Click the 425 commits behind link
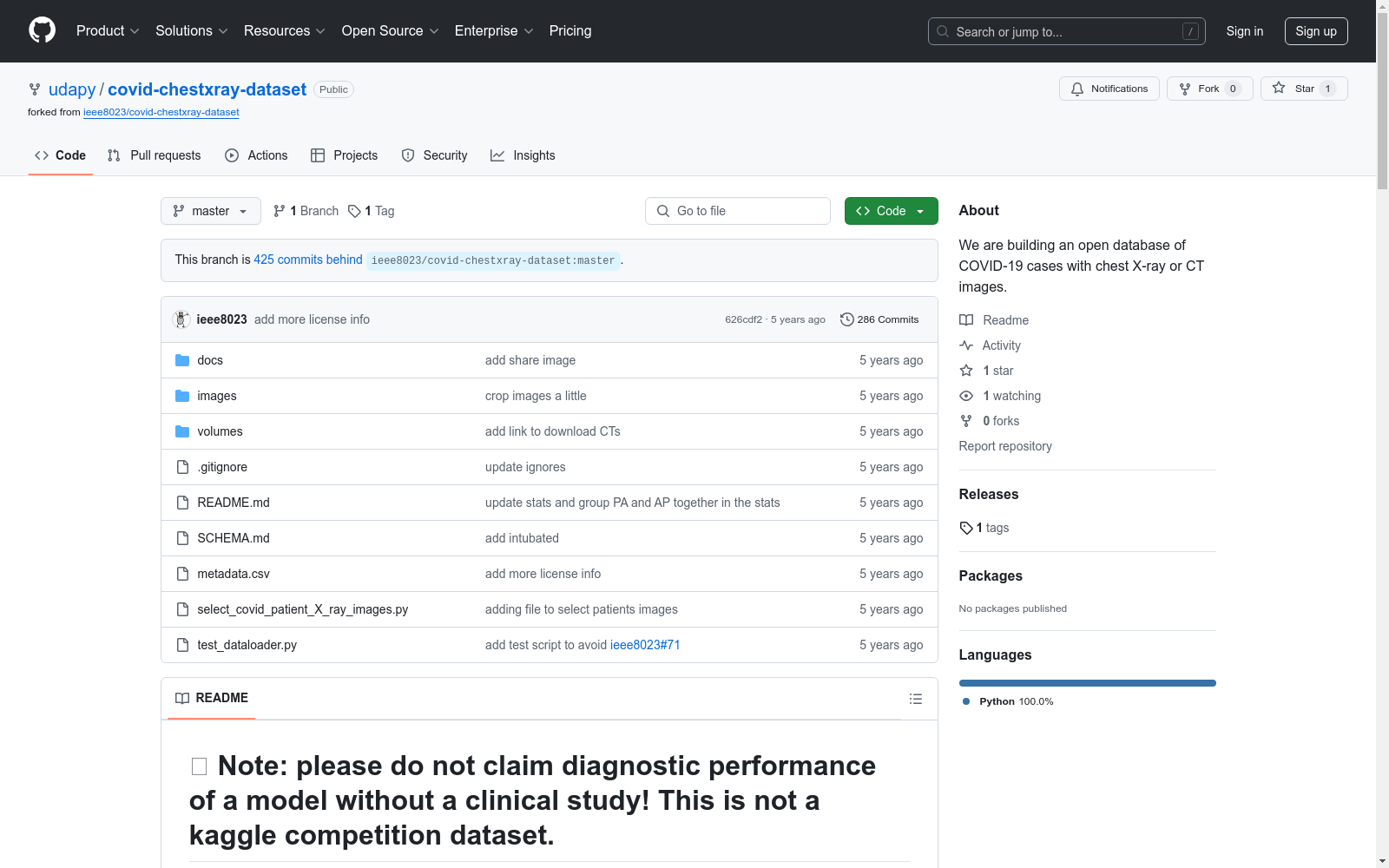This screenshot has width=1389, height=868. coord(308,260)
